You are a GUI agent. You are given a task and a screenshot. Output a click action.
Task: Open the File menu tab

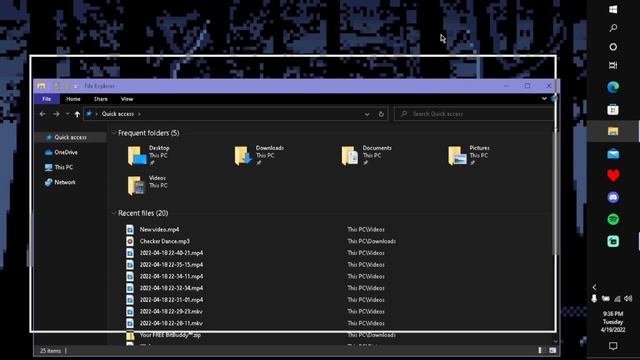tap(47, 99)
